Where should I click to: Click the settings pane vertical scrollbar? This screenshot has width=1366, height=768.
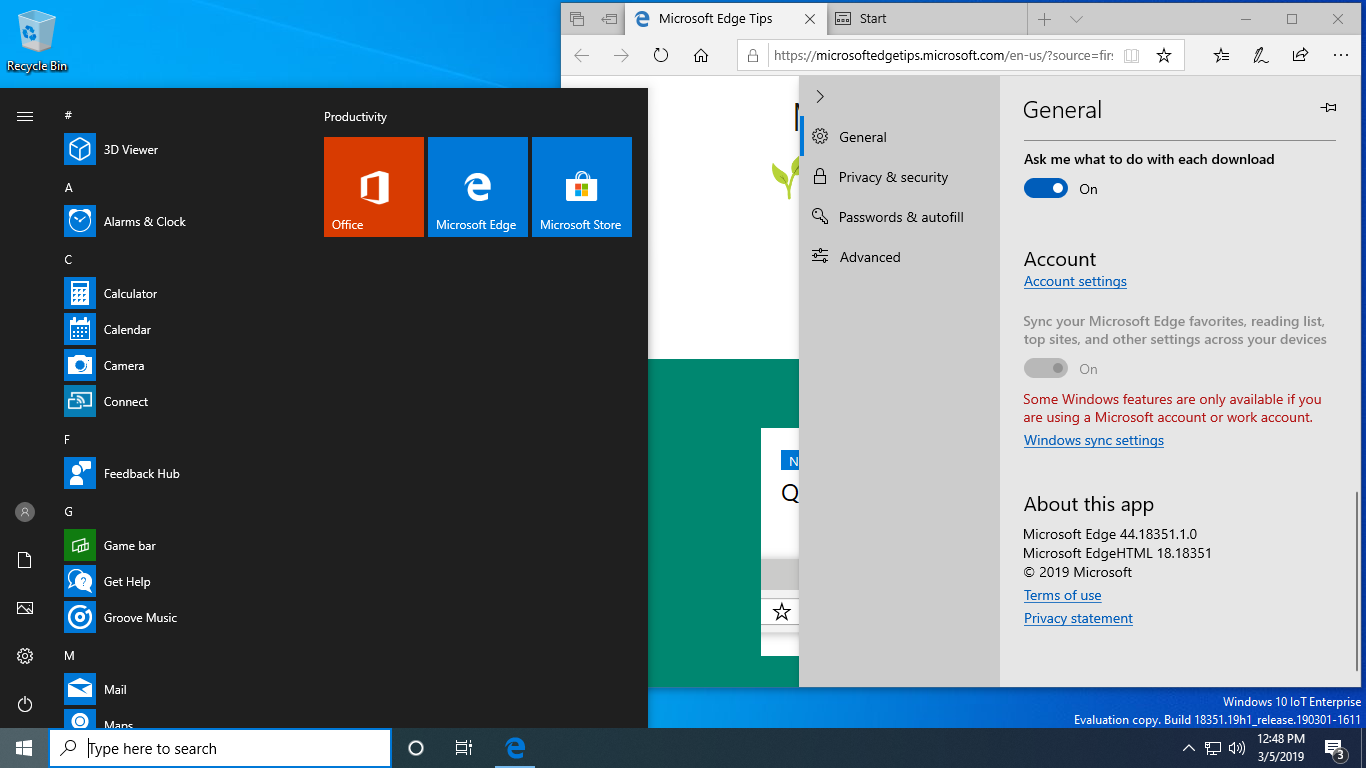[x=1358, y=580]
